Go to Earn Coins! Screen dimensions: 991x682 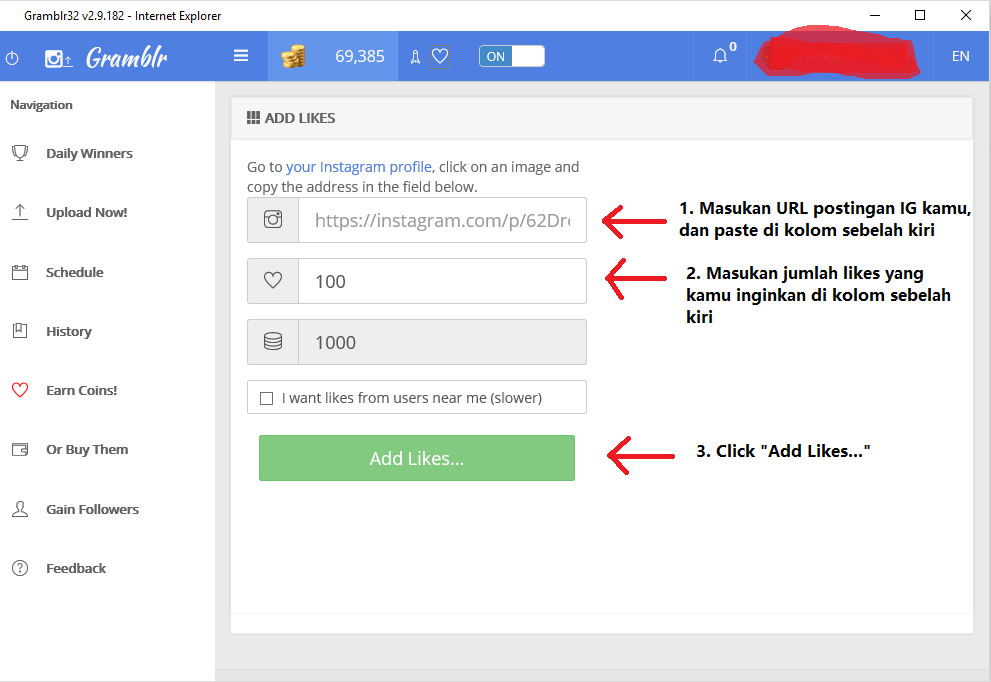coord(82,391)
